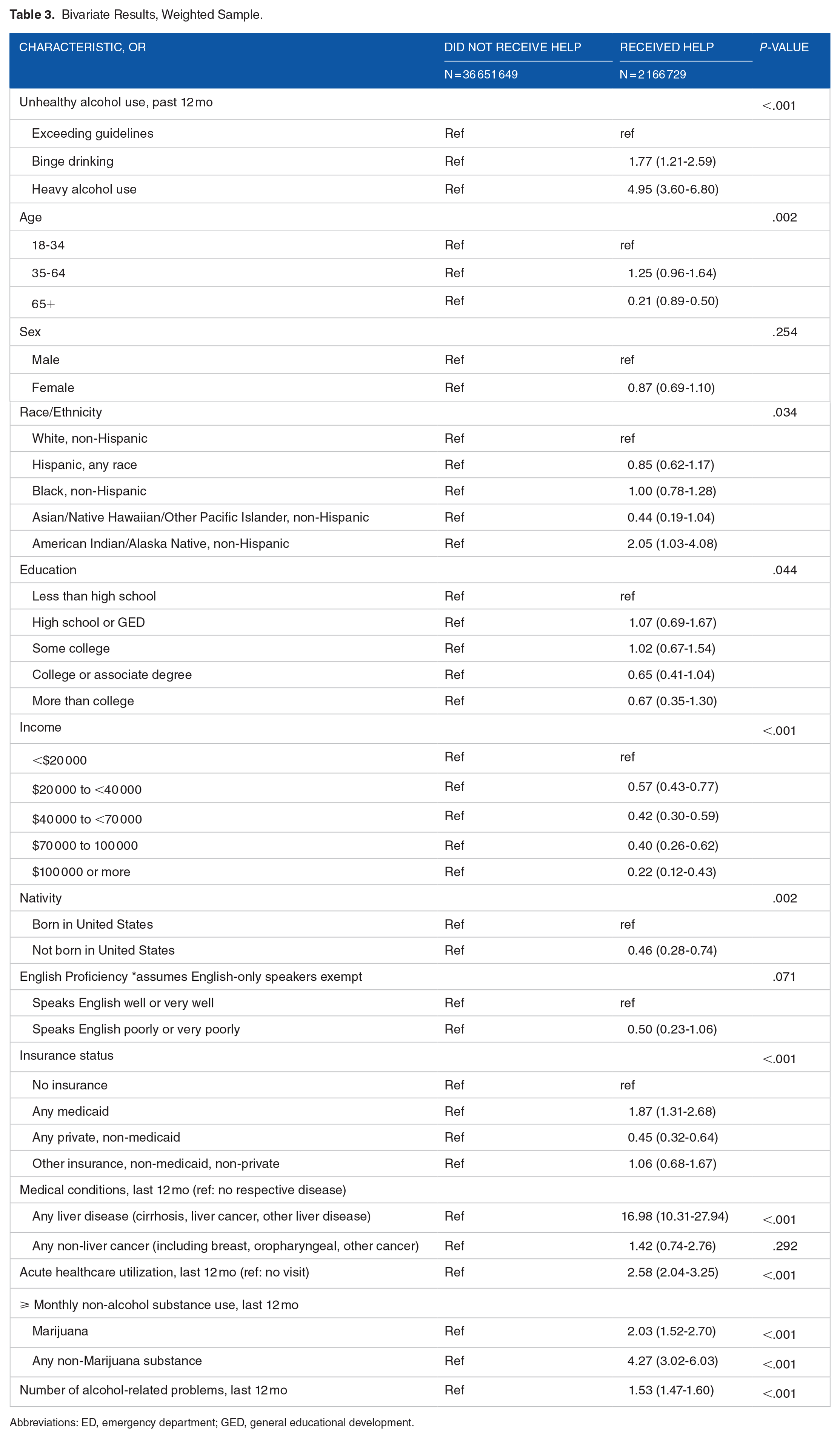Viewport: 840px width, 1438px height.
Task: Select the DID NOT RECEIVE HELP header
Action: coord(512,48)
